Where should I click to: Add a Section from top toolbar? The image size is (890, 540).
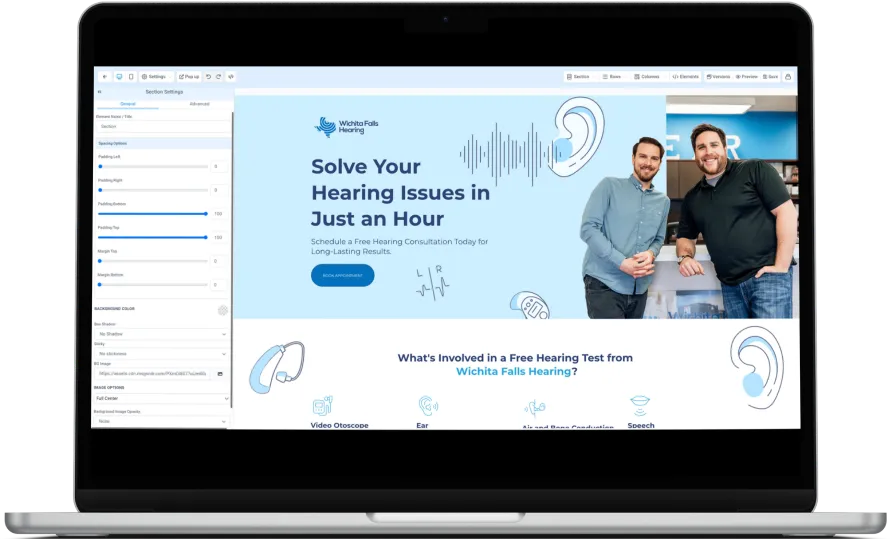coord(578,77)
